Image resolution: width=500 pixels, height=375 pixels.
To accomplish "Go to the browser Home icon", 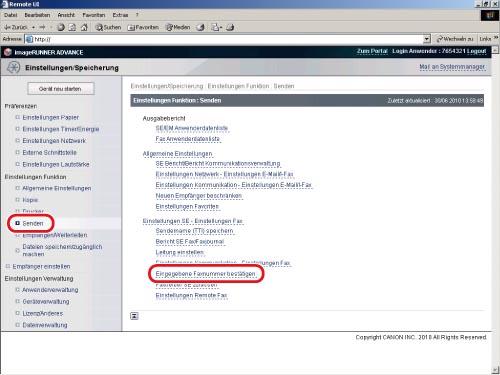I will click(x=84, y=27).
